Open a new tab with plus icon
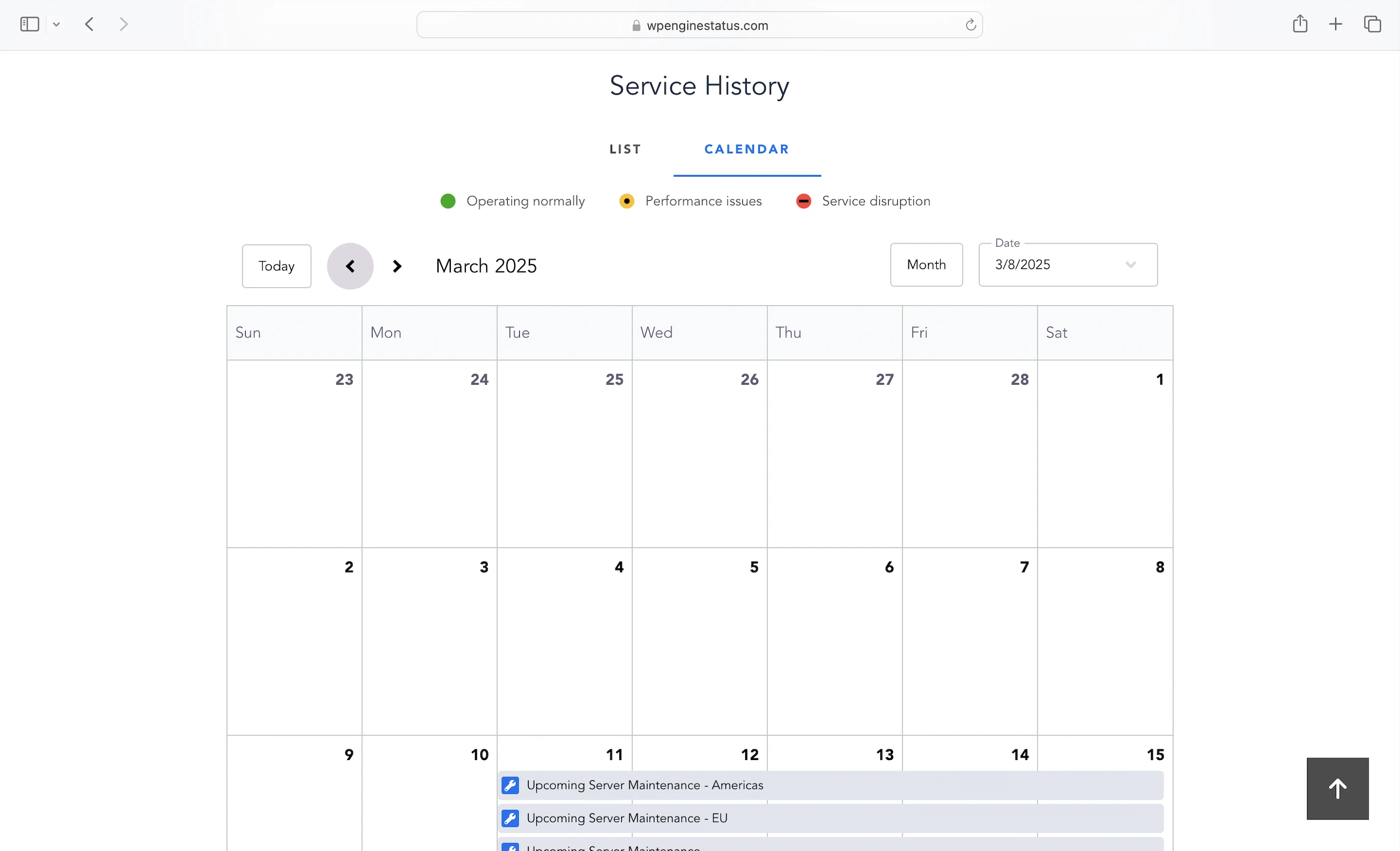This screenshot has width=1400, height=851. [x=1335, y=24]
